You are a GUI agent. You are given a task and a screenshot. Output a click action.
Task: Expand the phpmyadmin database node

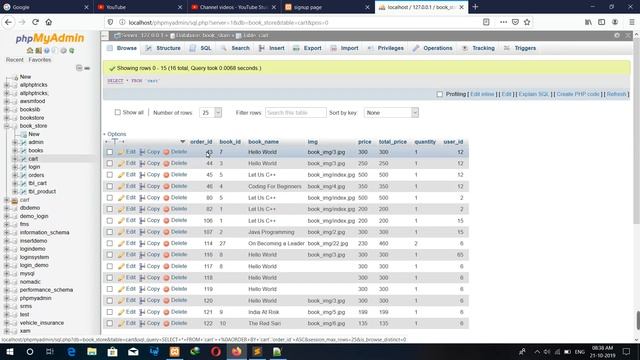point(7,298)
